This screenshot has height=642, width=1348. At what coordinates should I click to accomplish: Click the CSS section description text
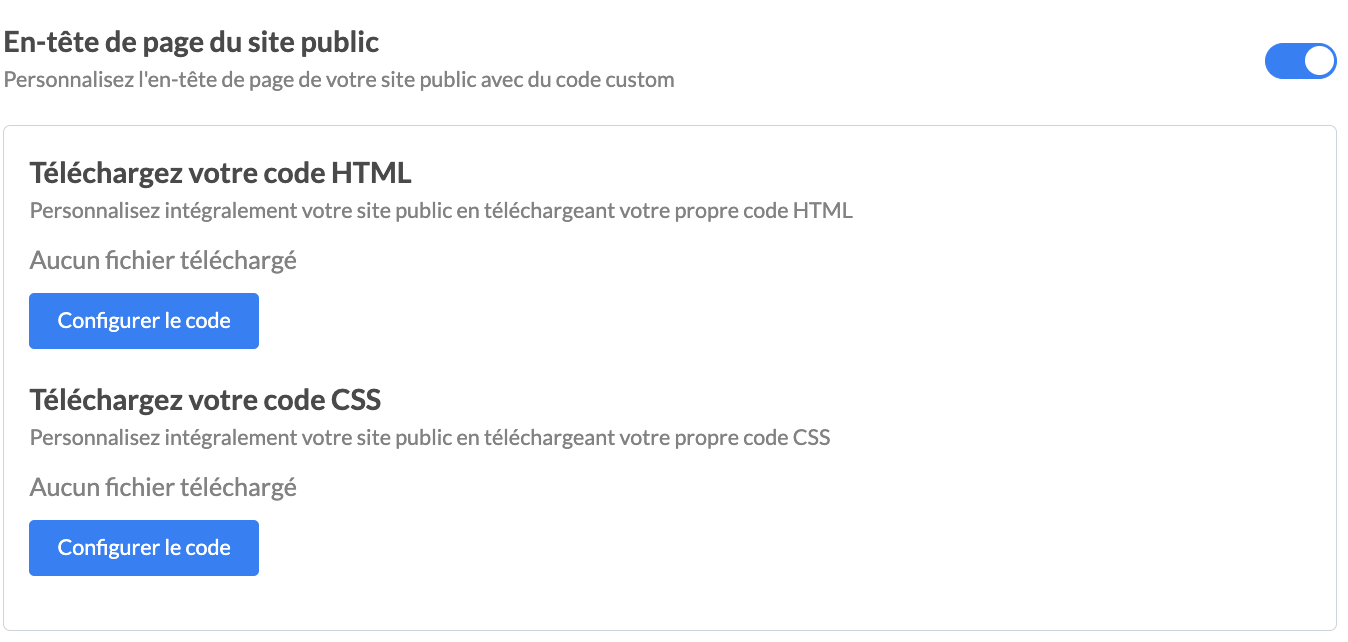(430, 438)
